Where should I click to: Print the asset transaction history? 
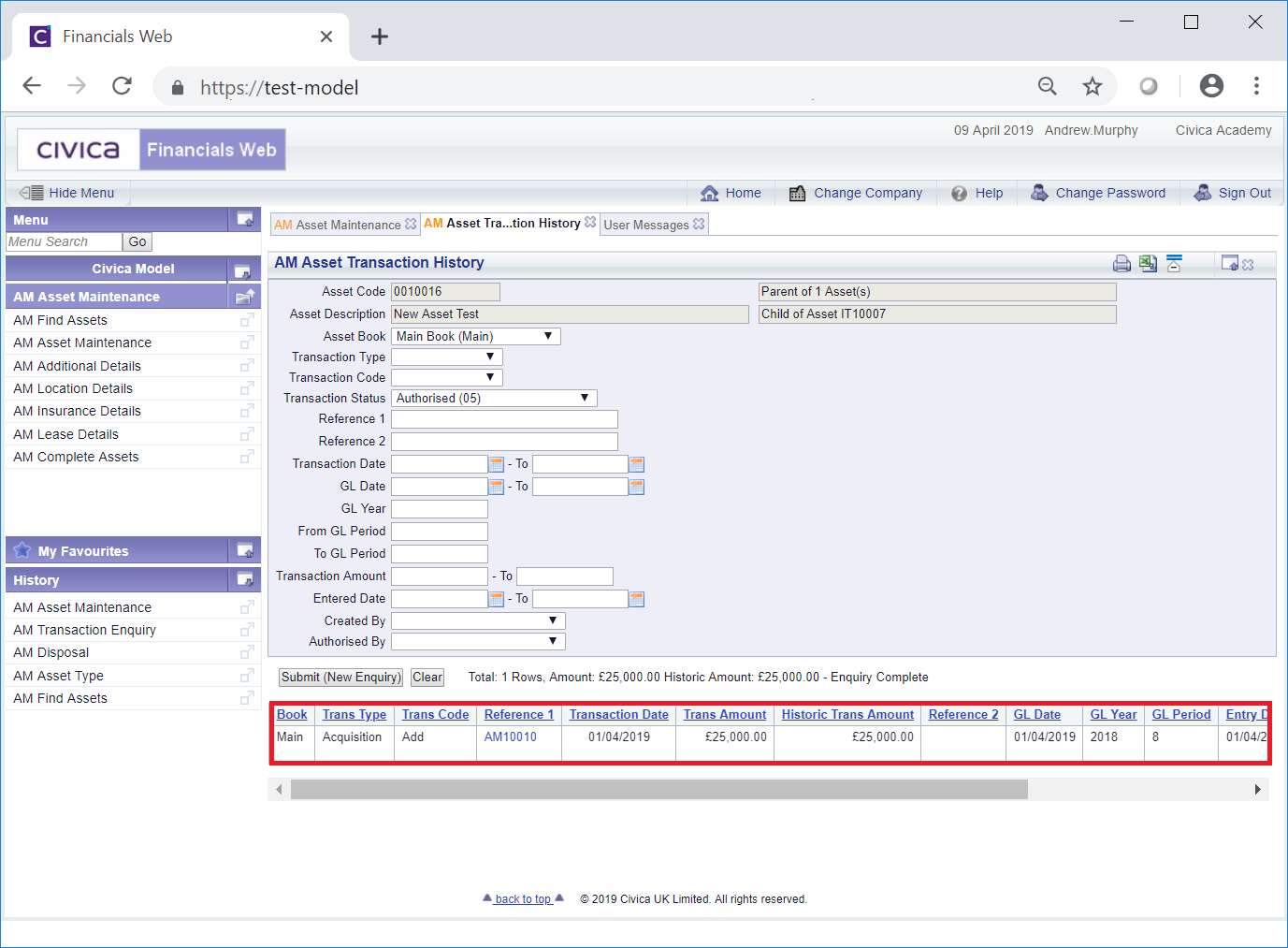(1122, 264)
